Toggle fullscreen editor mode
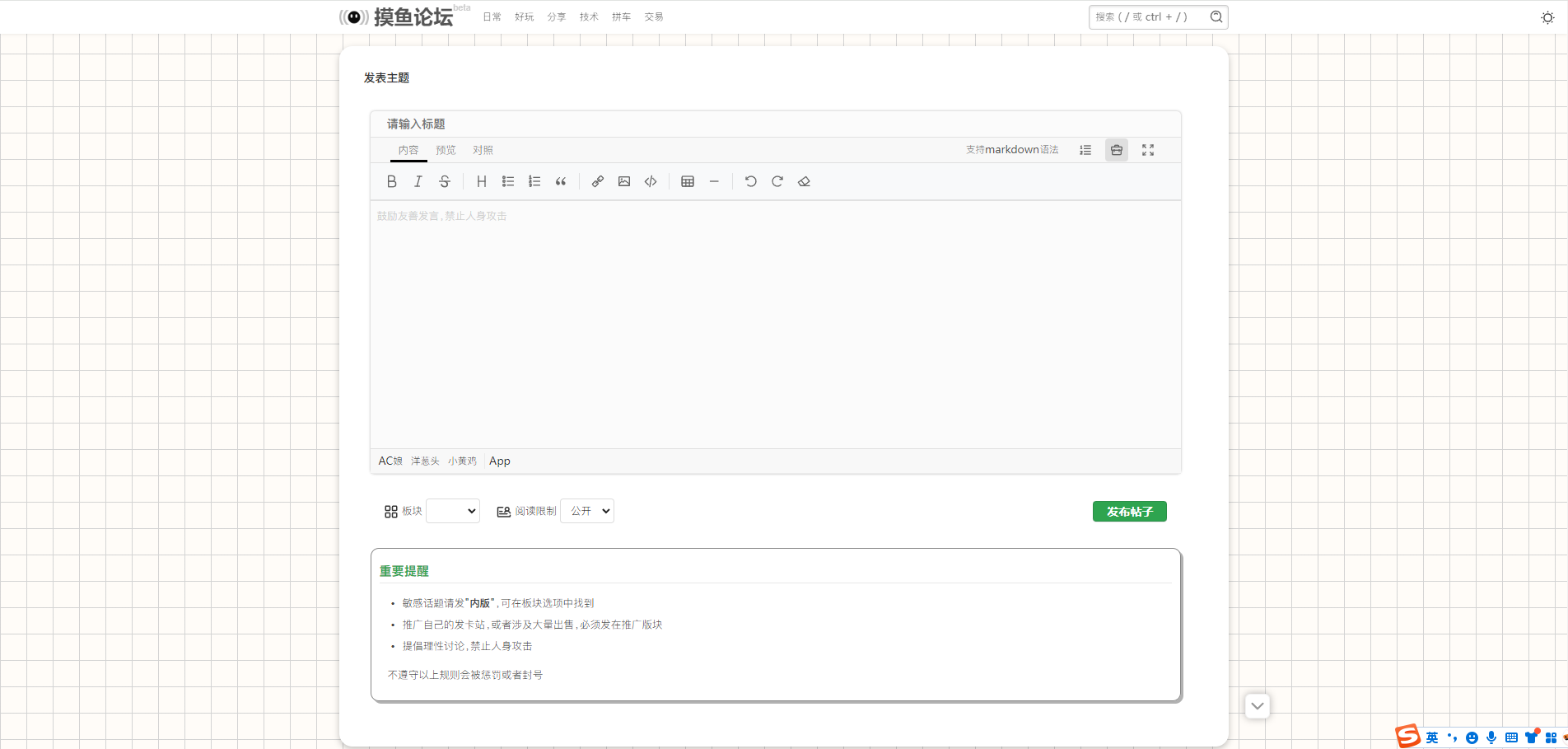Viewport: 1568px width, 749px height. pyautogui.click(x=1148, y=150)
